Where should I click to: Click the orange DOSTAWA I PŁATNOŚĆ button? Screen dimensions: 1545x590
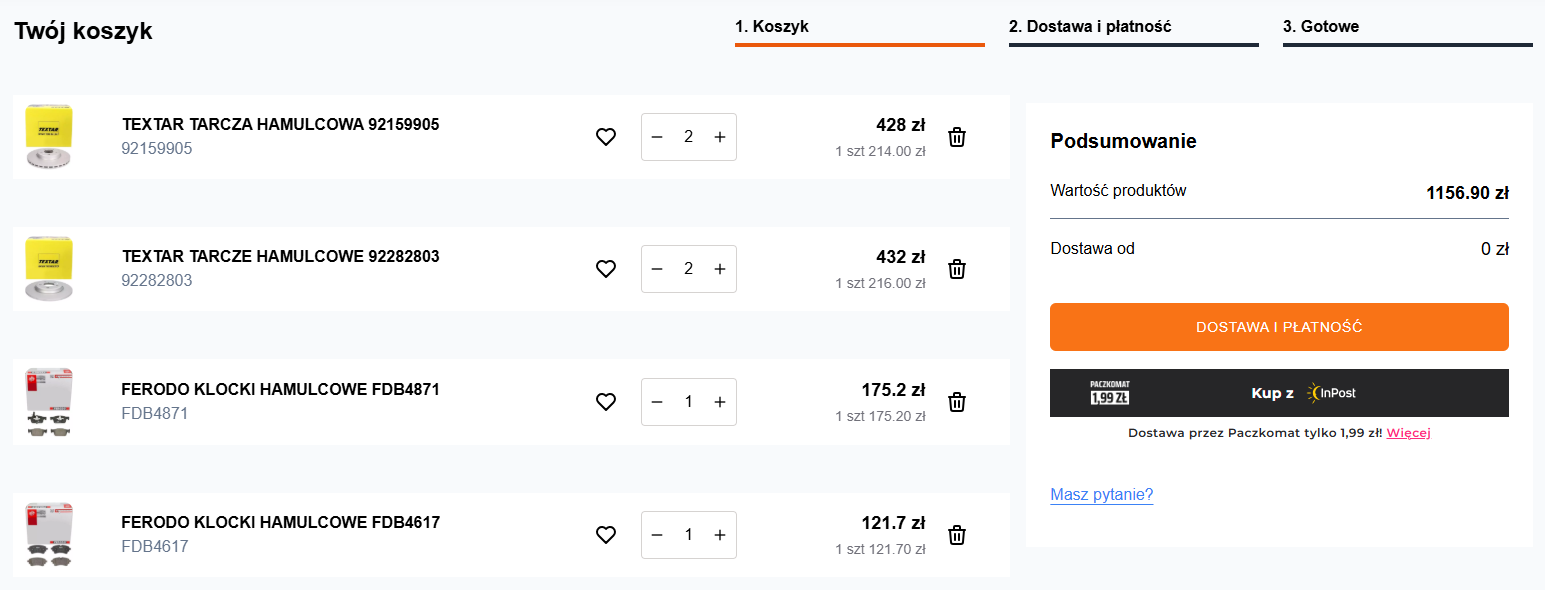click(1279, 327)
